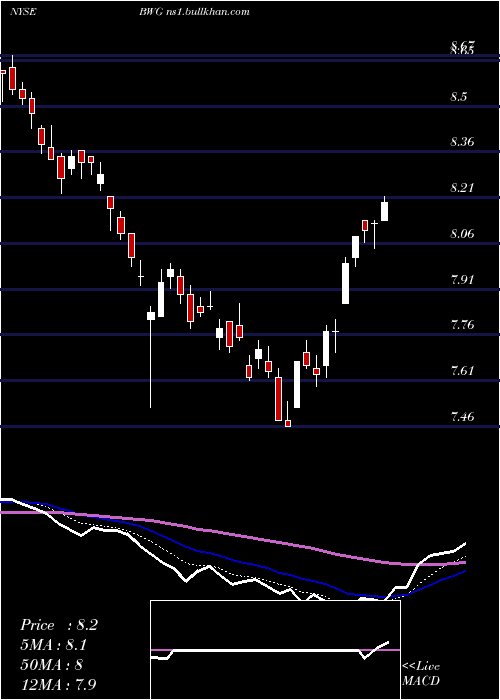500x700 pixels.
Task: Click the 5MA : 8.1 readout
Action: (54, 645)
